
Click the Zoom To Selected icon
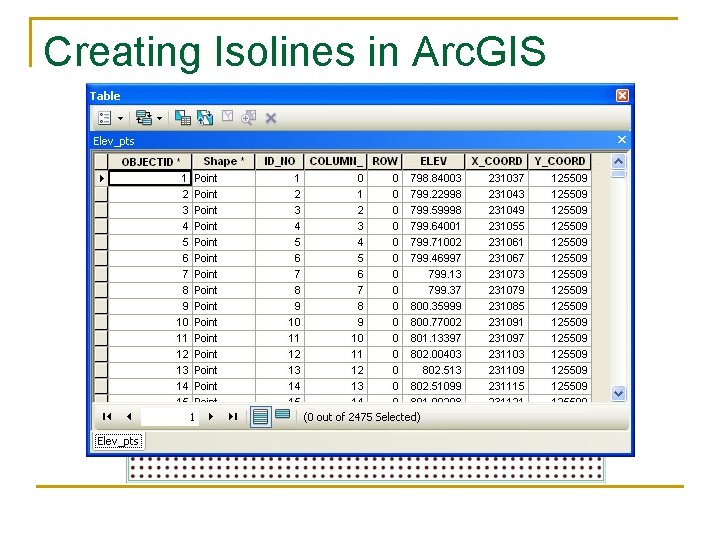pos(248,118)
